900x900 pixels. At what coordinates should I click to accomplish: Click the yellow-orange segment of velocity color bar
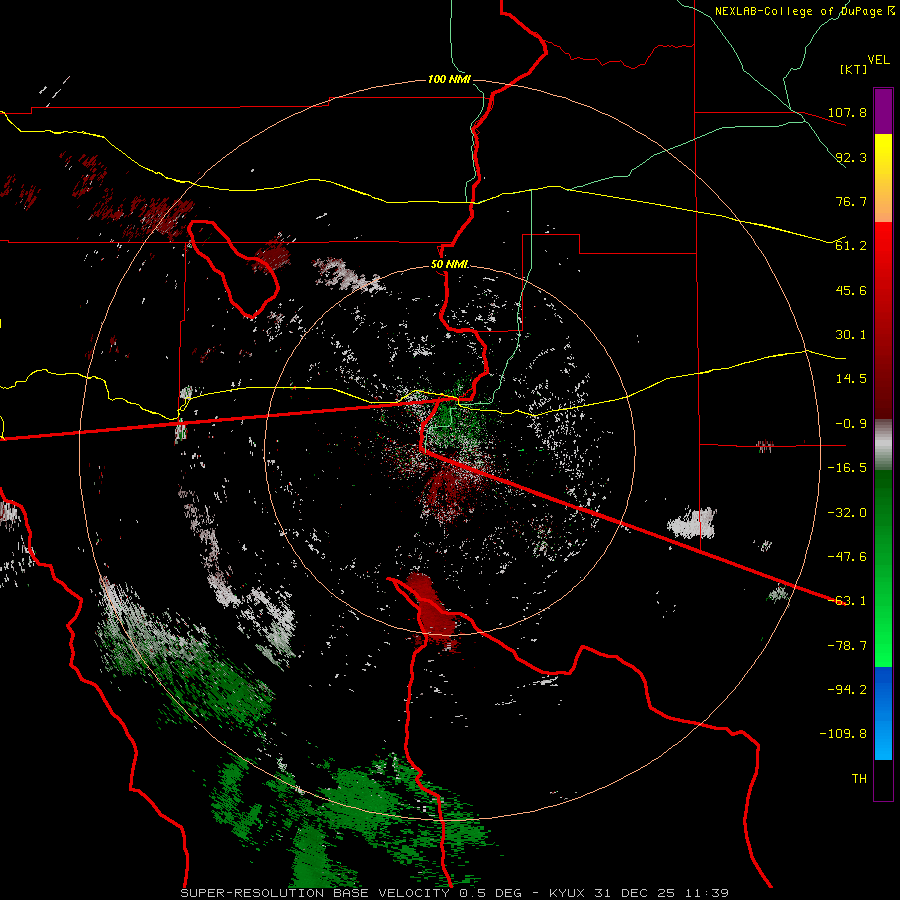(x=883, y=178)
